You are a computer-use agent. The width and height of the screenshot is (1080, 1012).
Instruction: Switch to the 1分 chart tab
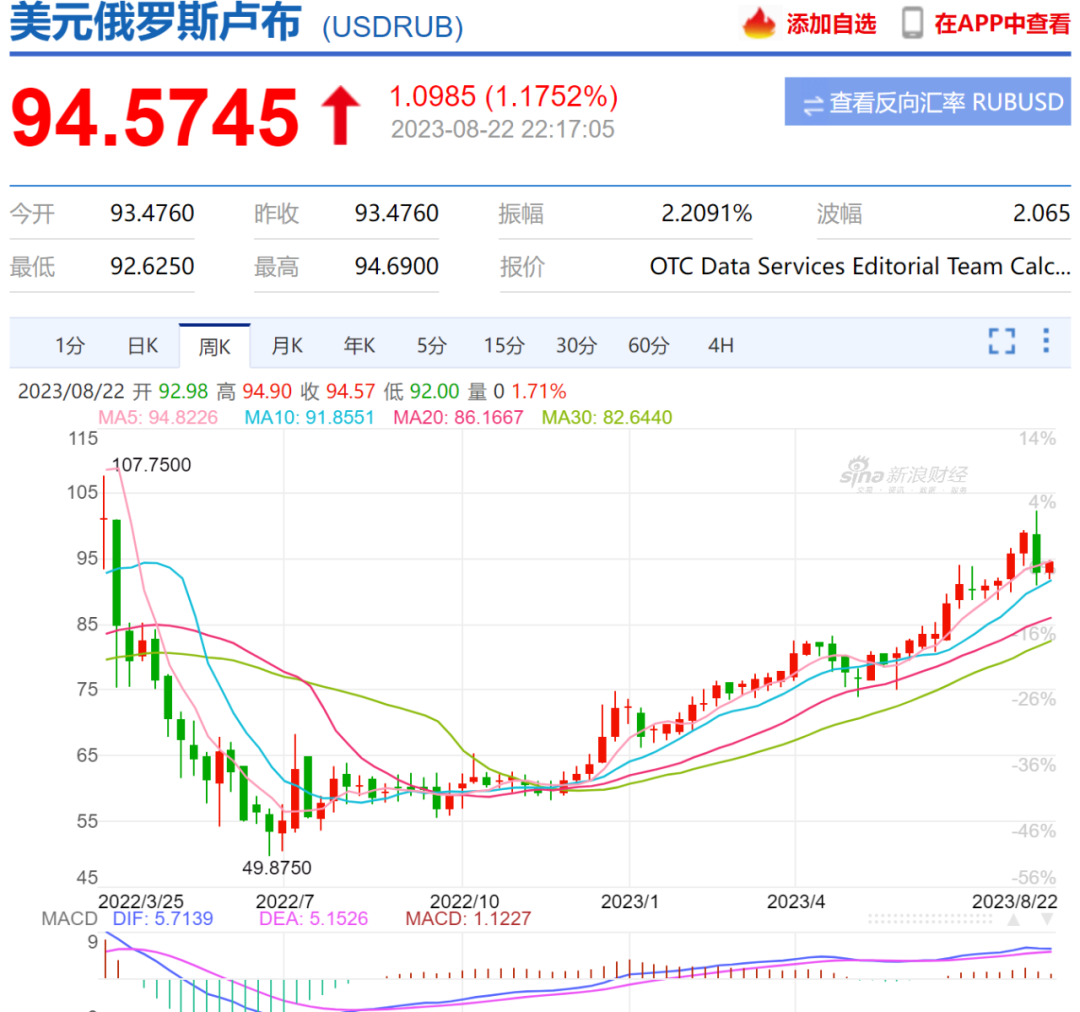pos(70,345)
